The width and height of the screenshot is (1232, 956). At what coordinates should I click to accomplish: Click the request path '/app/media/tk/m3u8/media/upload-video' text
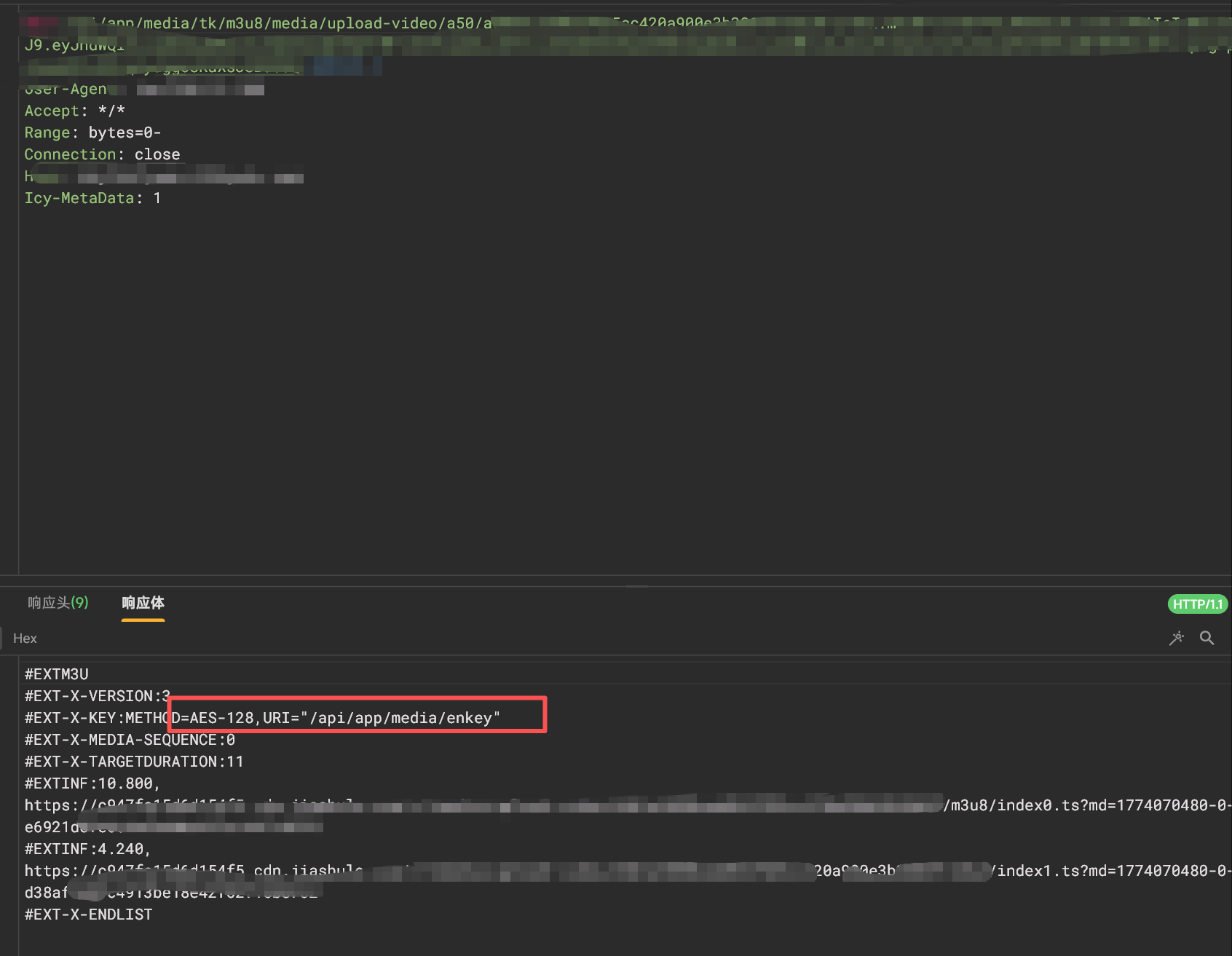click(x=266, y=23)
